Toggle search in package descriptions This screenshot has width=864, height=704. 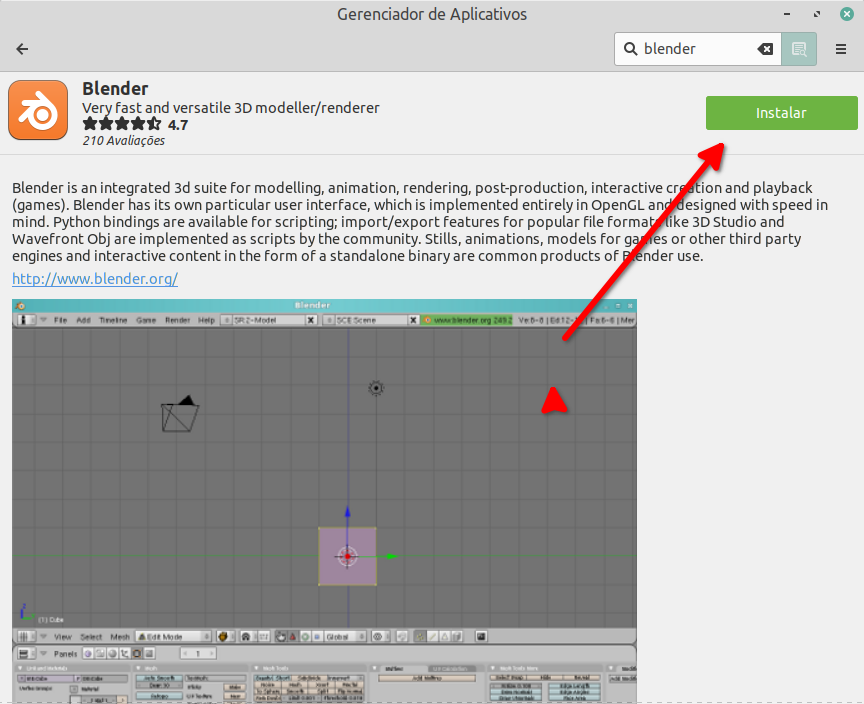(799, 49)
